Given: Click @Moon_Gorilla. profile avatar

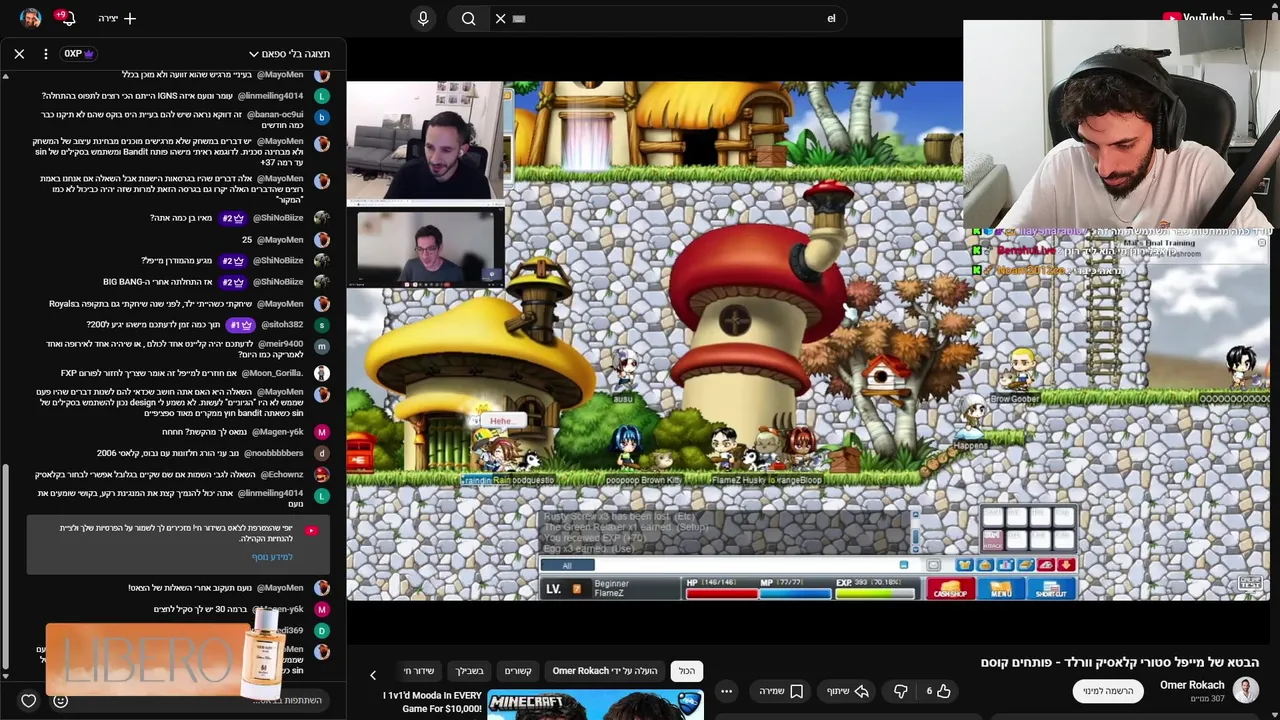Looking at the screenshot, I should (x=321, y=373).
